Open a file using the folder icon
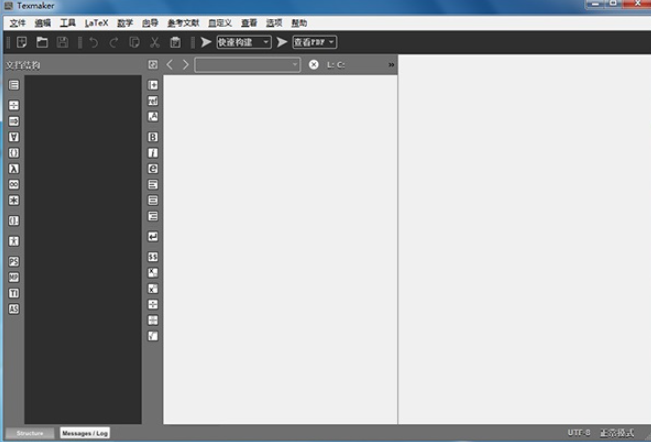Image resolution: width=651 pixels, height=442 pixels. pos(42,42)
